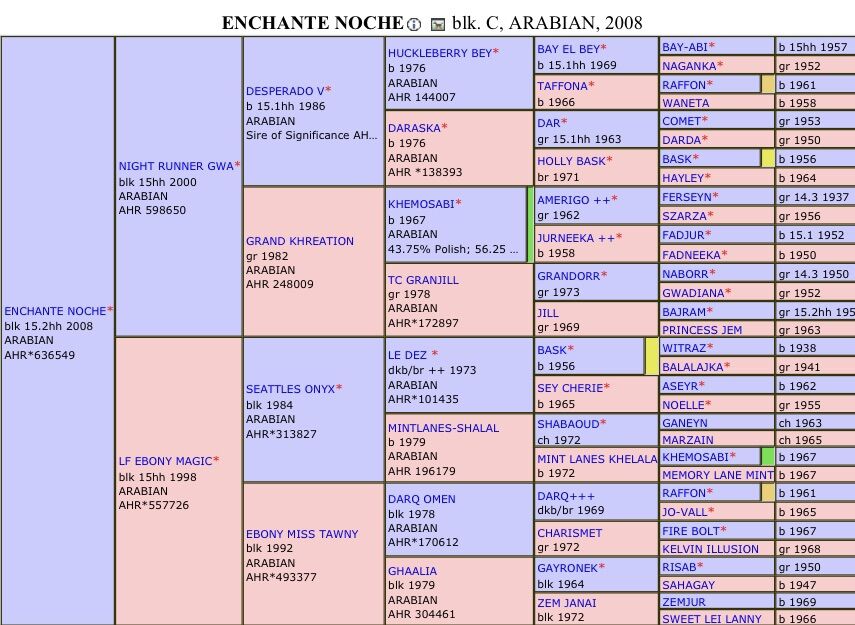This screenshot has width=855, height=625.
Task: Click the red asterisk after DARASKA
Action: pyautogui.click(x=444, y=127)
